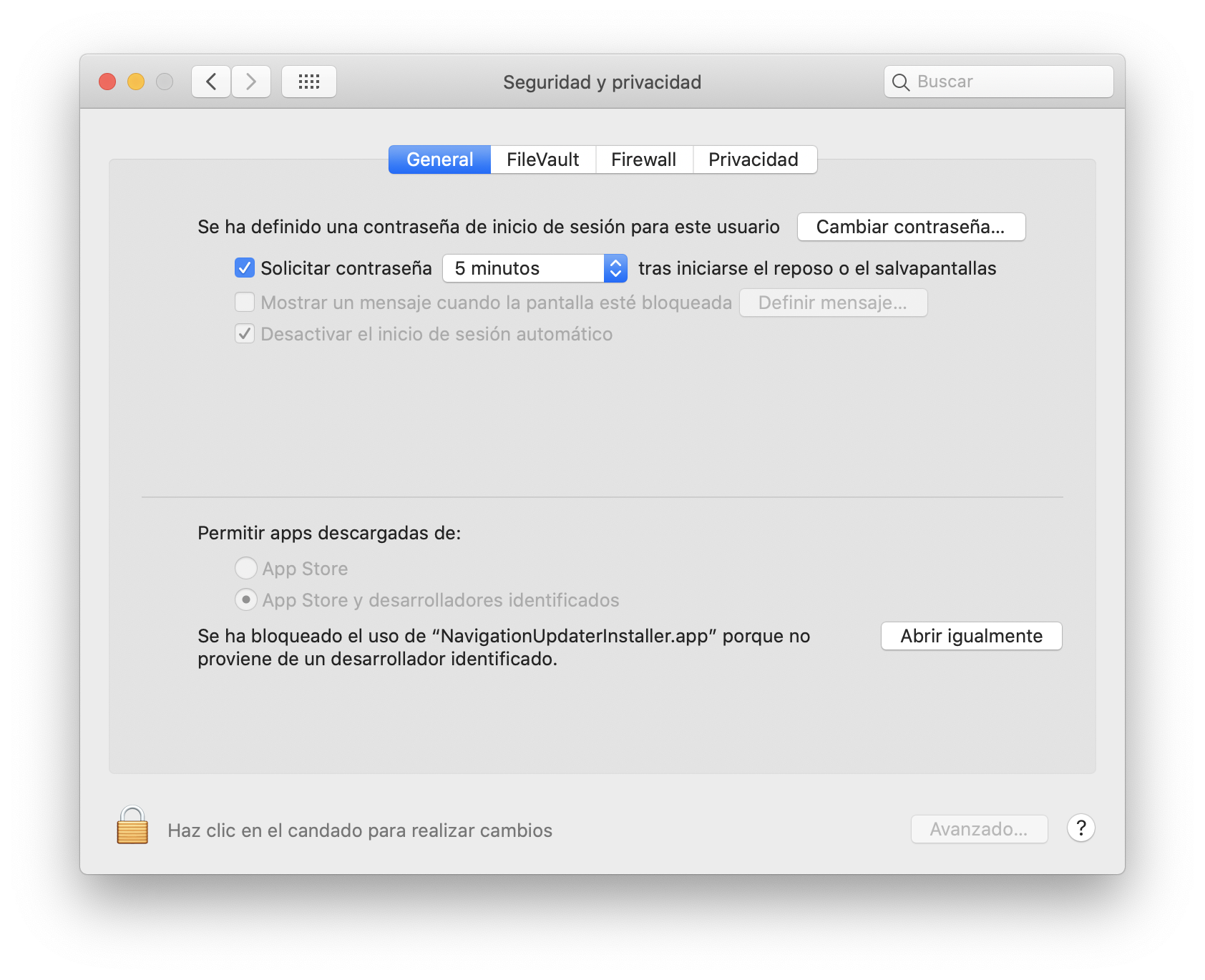Open the Privacidad tab
1205x980 pixels.
pos(753,160)
